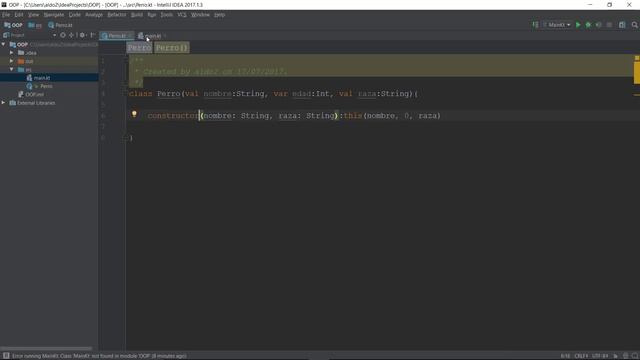Open the VCS menu
Viewport: 640px width, 360px height.
(182, 15)
